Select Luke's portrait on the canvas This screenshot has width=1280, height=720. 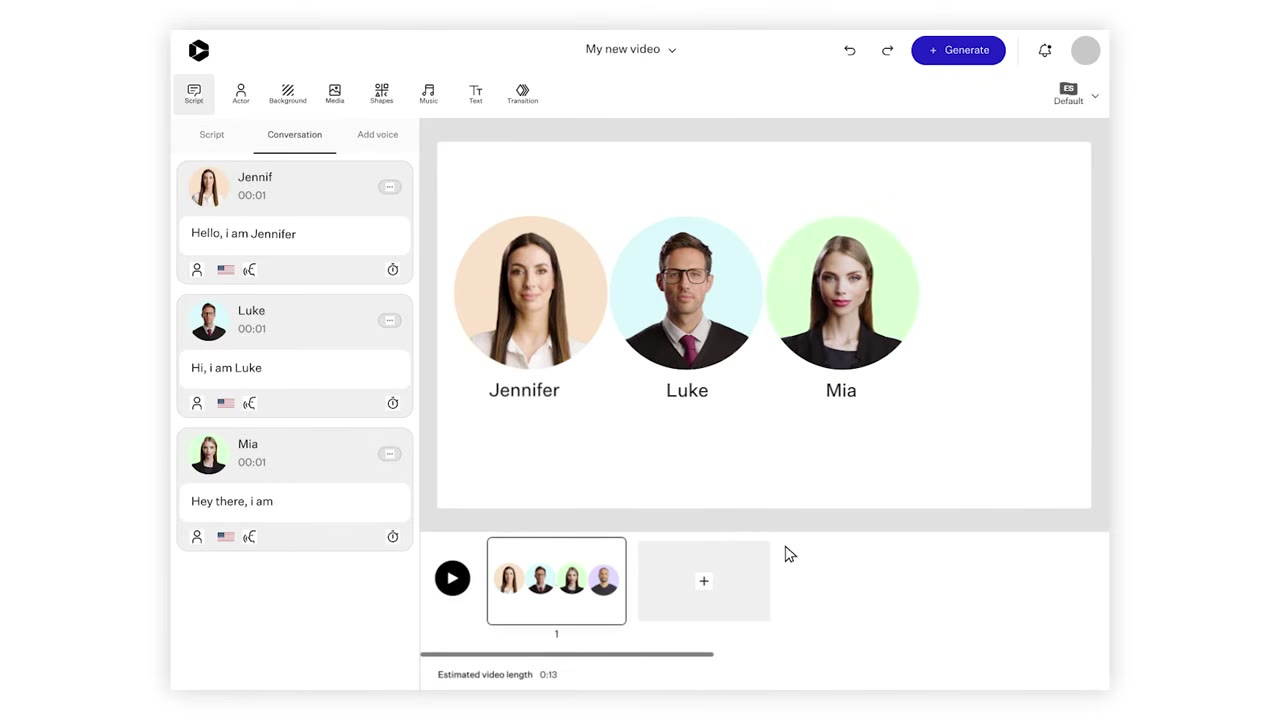tap(687, 293)
